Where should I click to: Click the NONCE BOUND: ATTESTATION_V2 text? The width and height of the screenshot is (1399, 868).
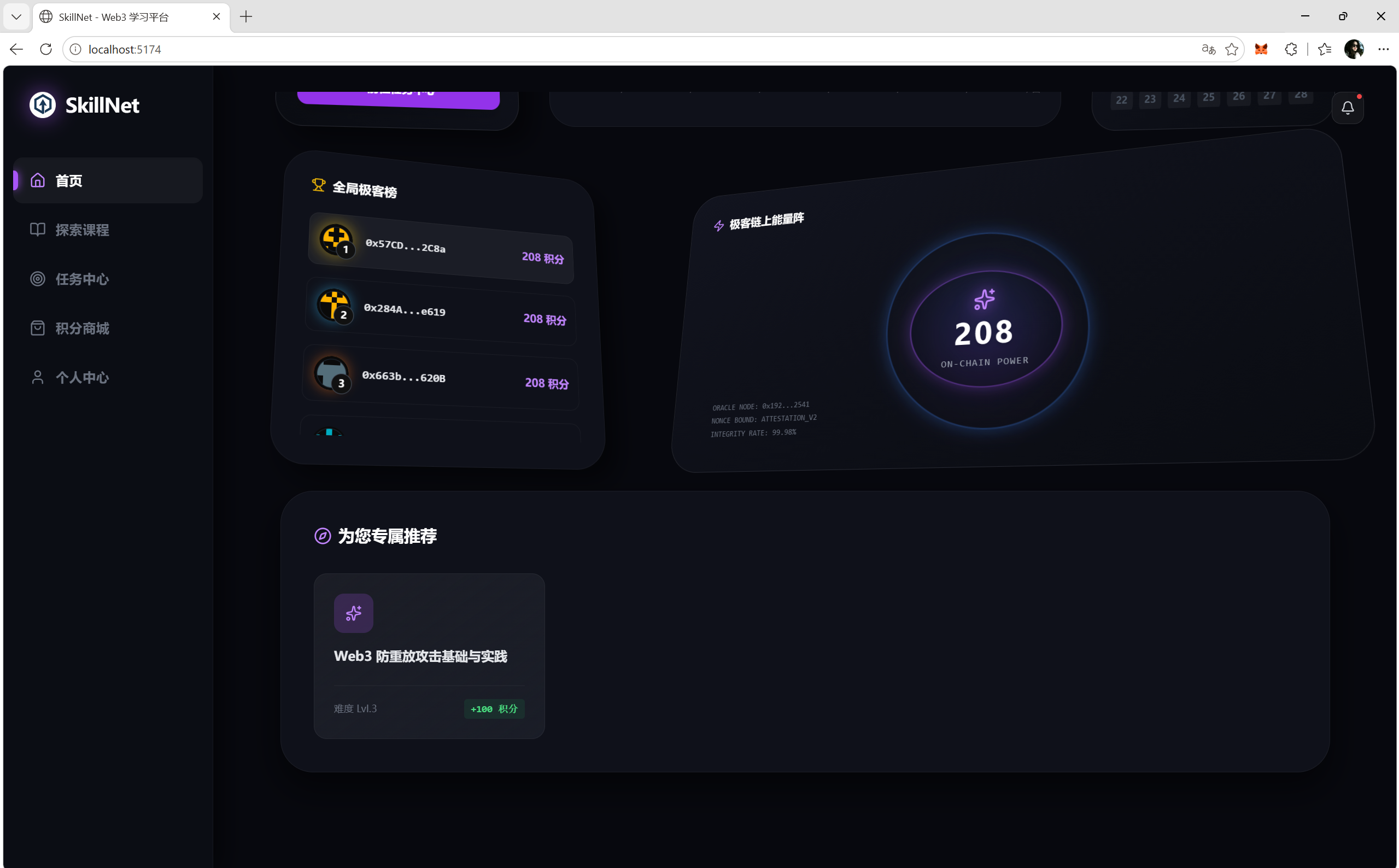tap(764, 419)
